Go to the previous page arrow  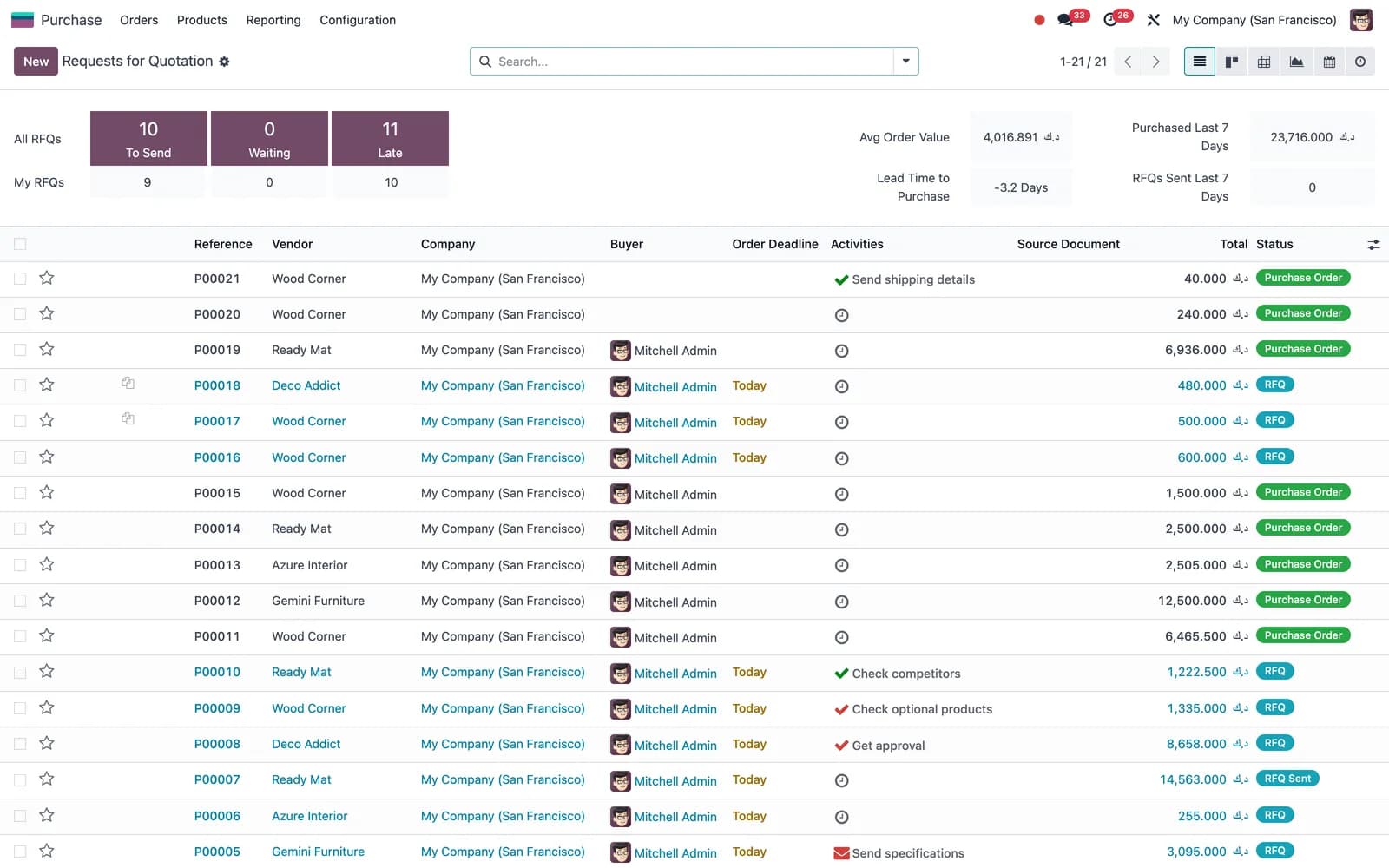[1128, 62]
